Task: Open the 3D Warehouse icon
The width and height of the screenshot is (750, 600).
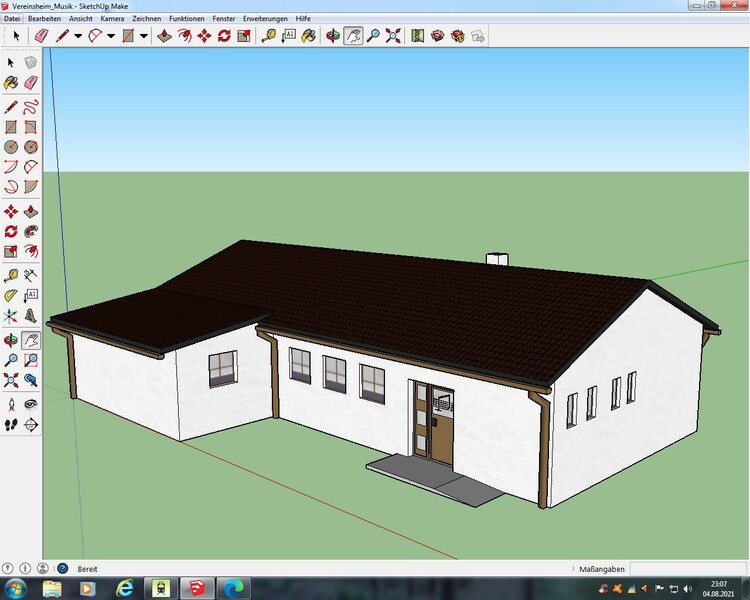Action: 438,36
